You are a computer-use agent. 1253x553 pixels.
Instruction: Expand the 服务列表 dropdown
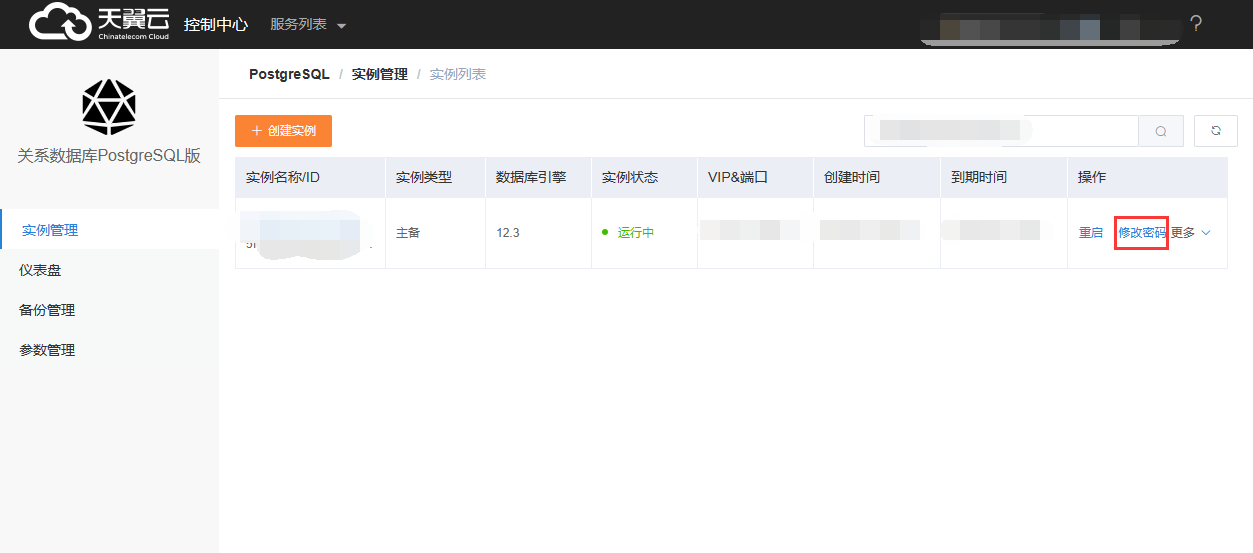[308, 24]
